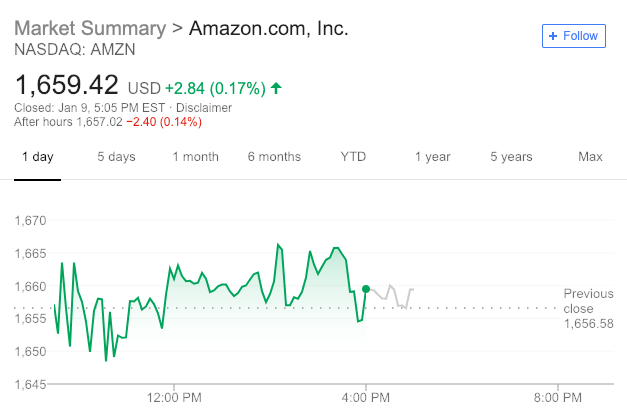Switch to the 5 days tab
The width and height of the screenshot is (627, 420).
tap(116, 157)
